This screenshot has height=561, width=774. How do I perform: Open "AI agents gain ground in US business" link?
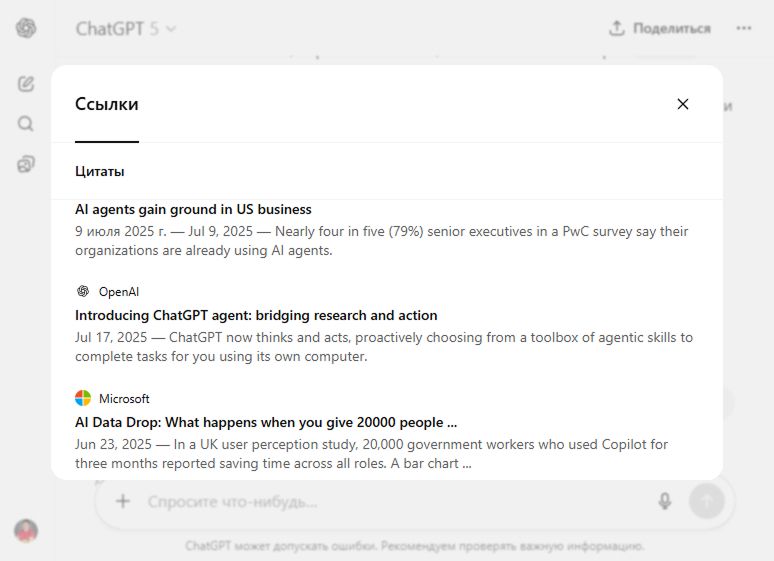(193, 209)
